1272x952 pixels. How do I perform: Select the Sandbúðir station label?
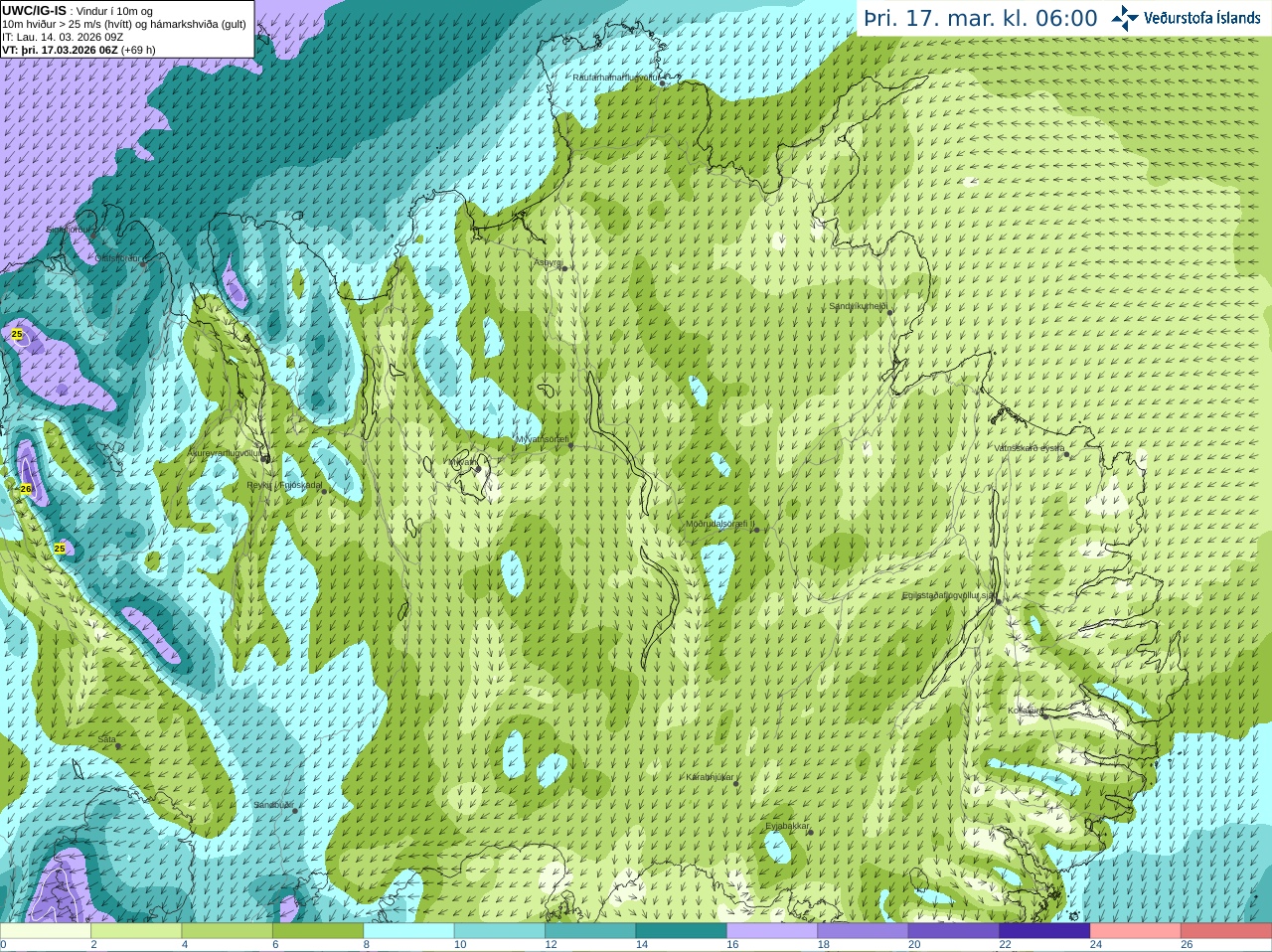273,805
